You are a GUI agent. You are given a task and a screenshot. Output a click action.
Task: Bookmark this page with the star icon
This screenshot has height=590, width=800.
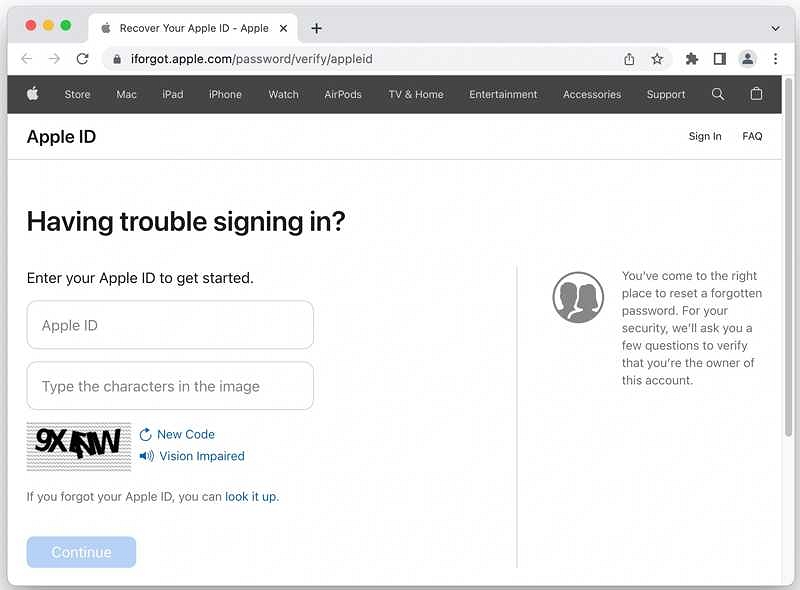coord(657,59)
